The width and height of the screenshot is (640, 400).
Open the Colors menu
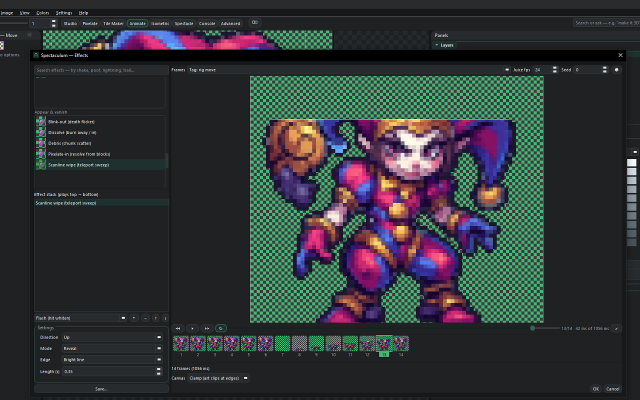tap(42, 13)
